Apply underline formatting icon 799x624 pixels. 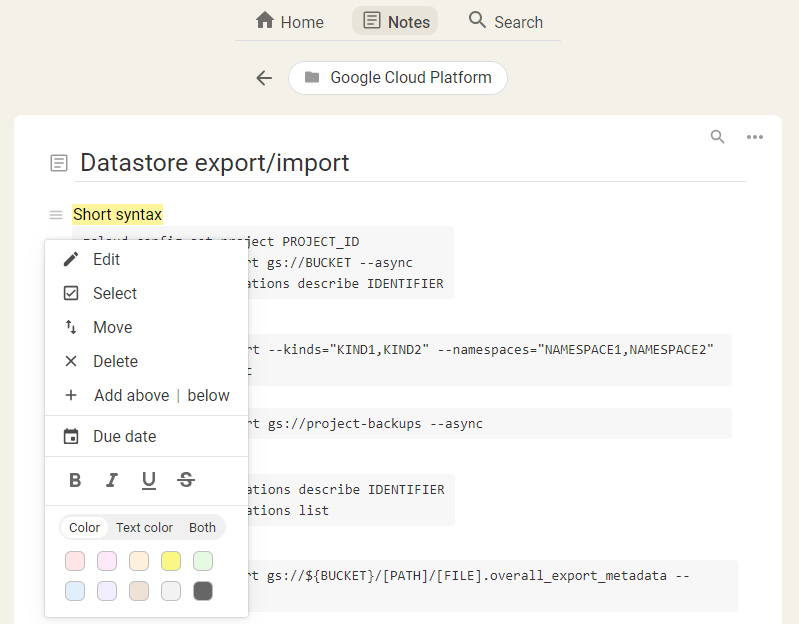(149, 480)
